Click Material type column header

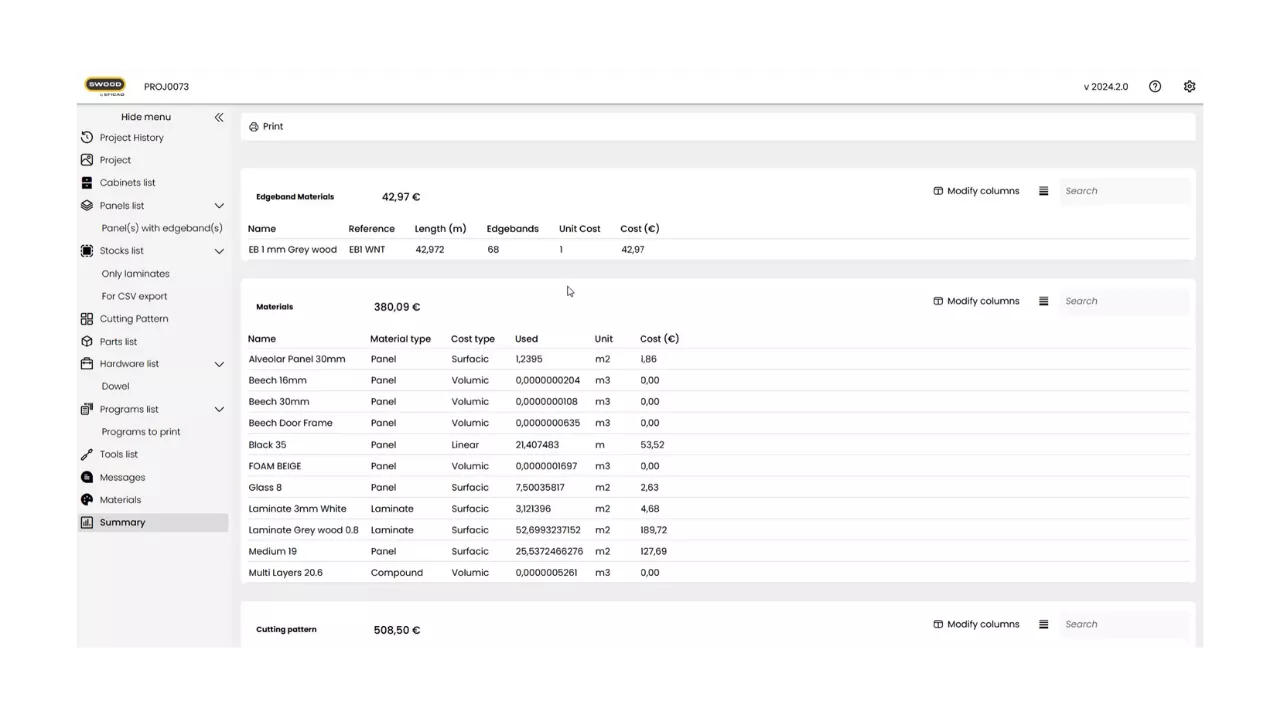400,339
